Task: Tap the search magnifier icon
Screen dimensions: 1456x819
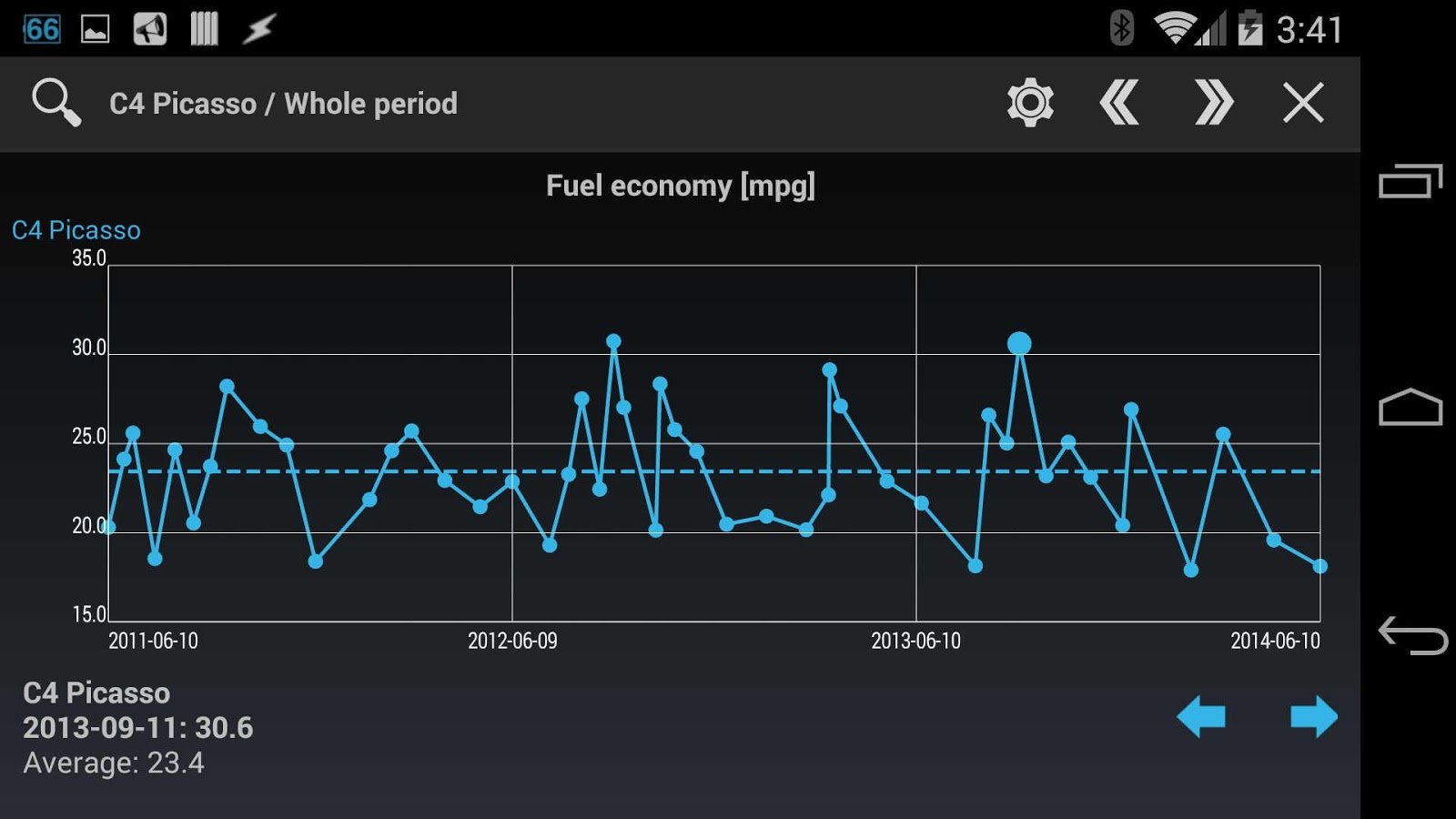Action: [x=56, y=102]
